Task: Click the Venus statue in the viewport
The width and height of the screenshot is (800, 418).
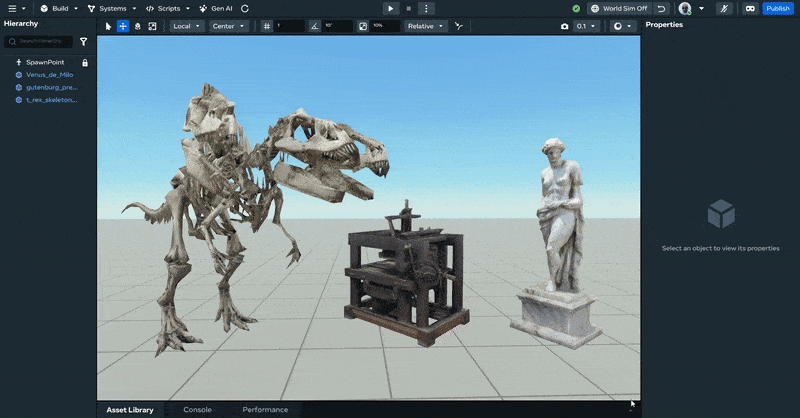Action: click(x=557, y=245)
